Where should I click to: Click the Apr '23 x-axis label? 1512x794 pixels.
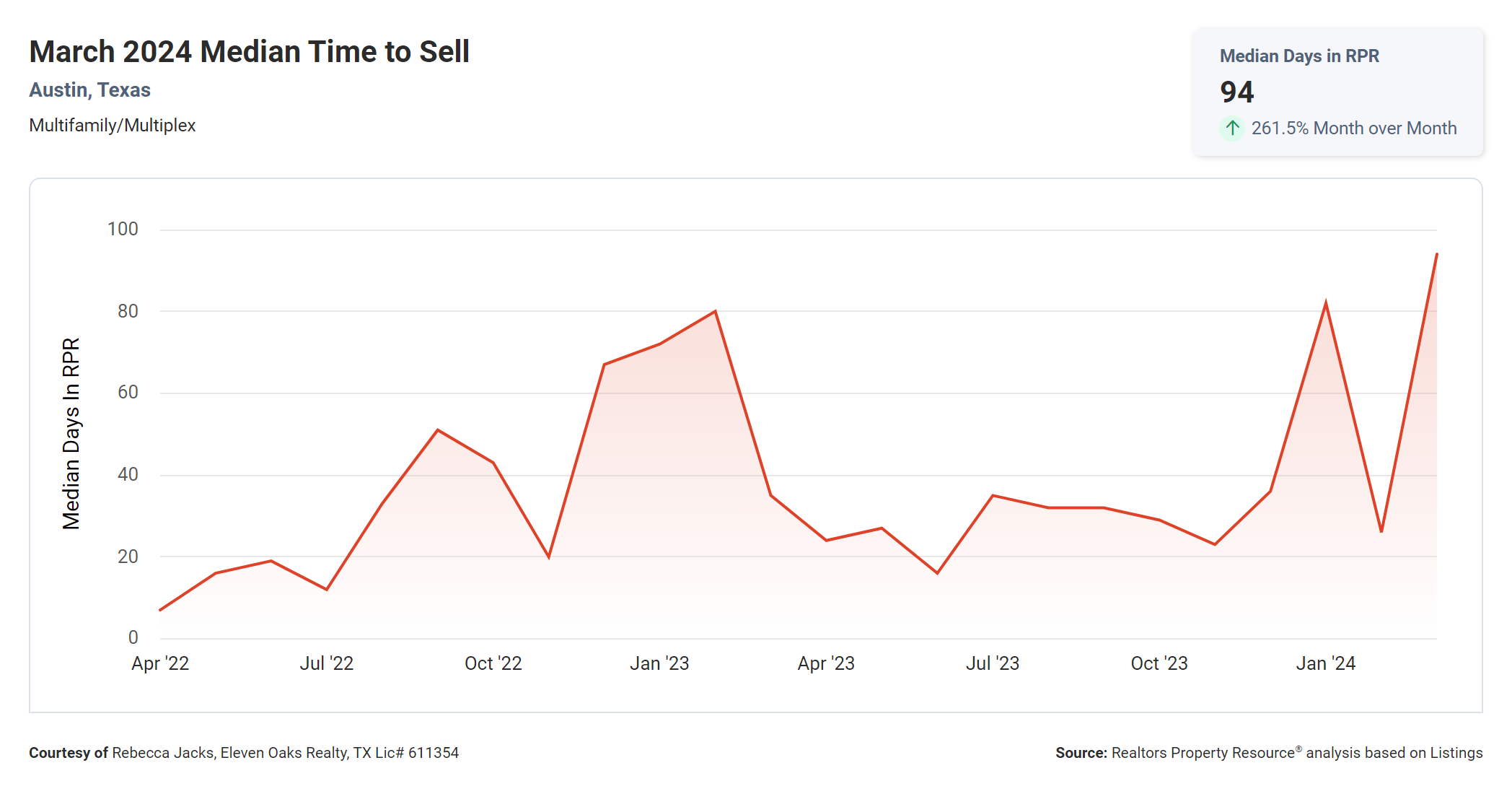pyautogui.click(x=826, y=663)
